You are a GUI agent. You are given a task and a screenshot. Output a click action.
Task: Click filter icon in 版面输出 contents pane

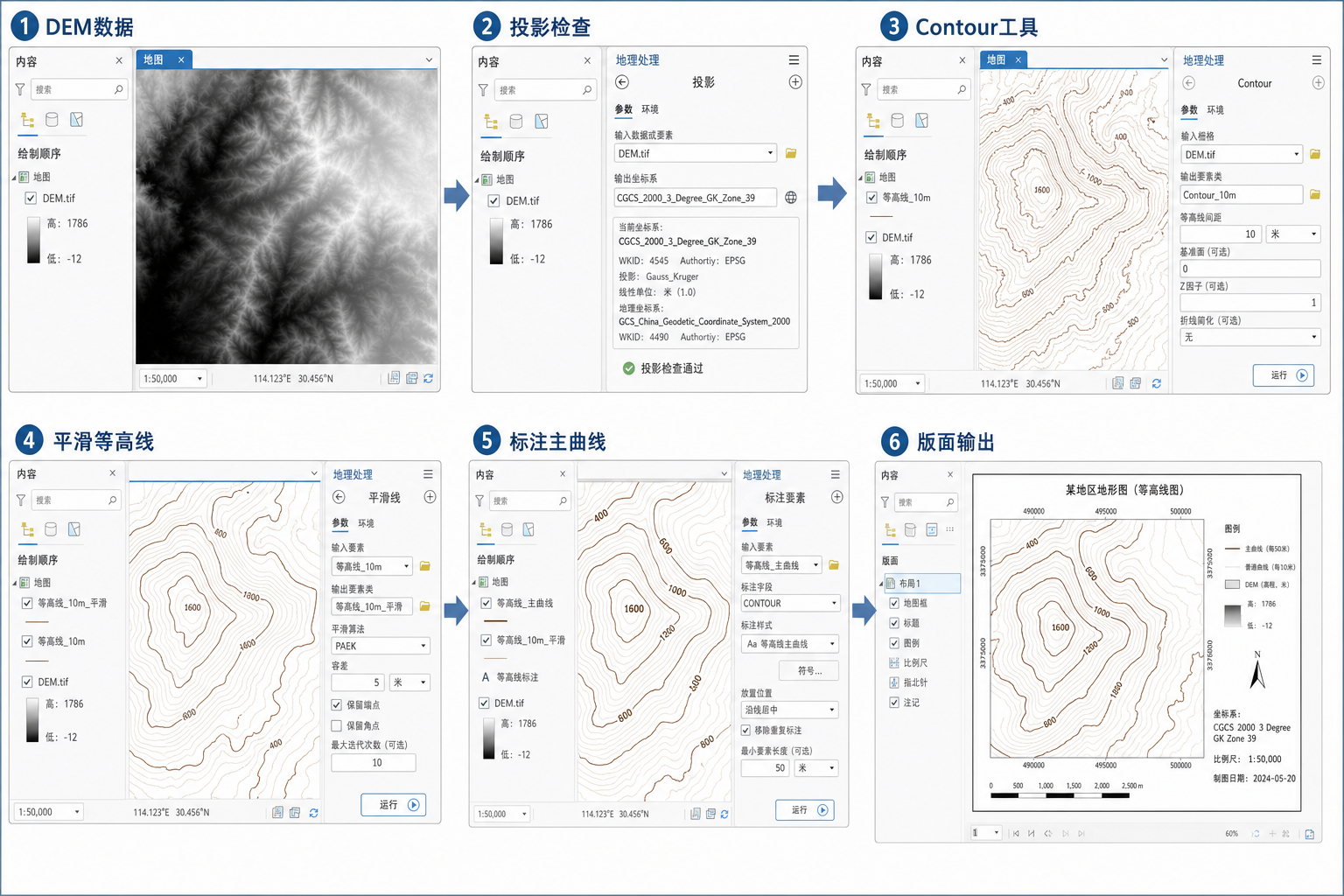[x=885, y=502]
